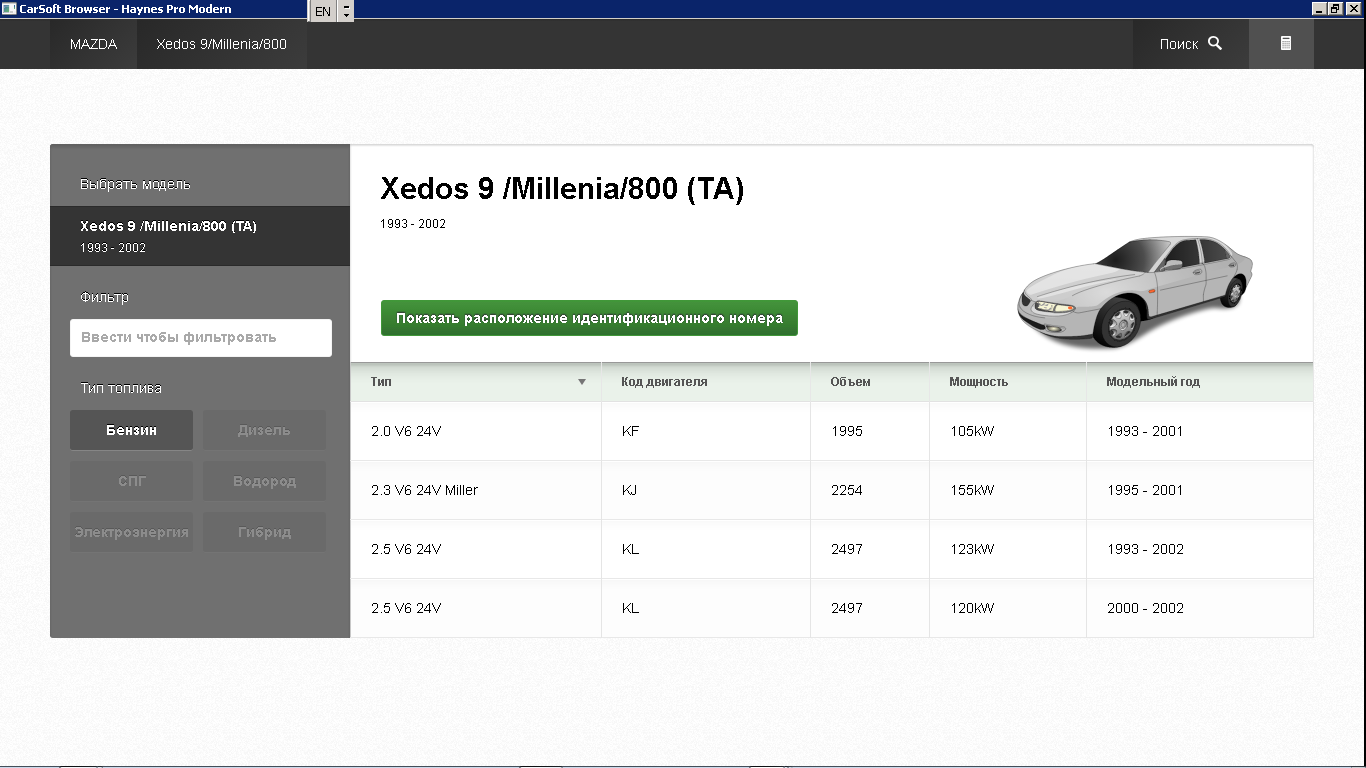Screen dimensions: 1366x768
Task: Click engine code KF
Action: pos(630,431)
